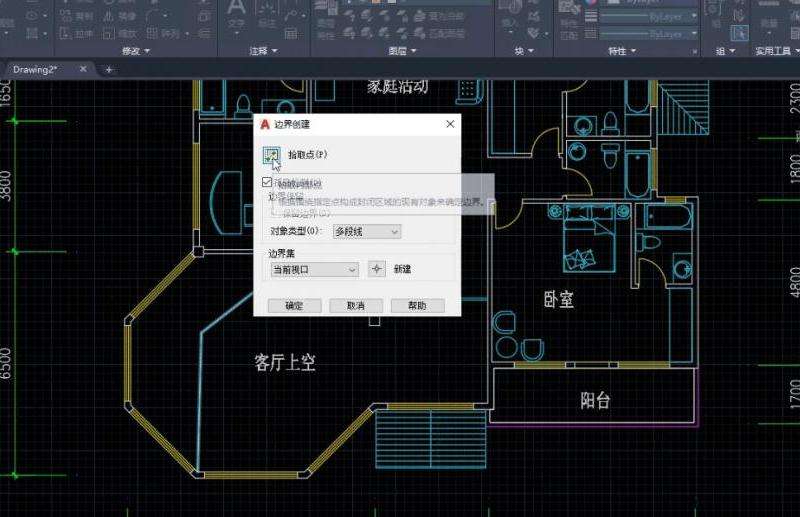Click the 4800 dimension text
This screenshot has width=800, height=517.
point(794,282)
